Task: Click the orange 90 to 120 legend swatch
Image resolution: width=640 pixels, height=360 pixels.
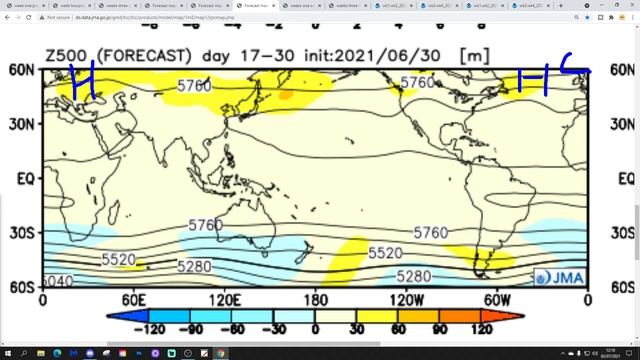Action: point(460,316)
